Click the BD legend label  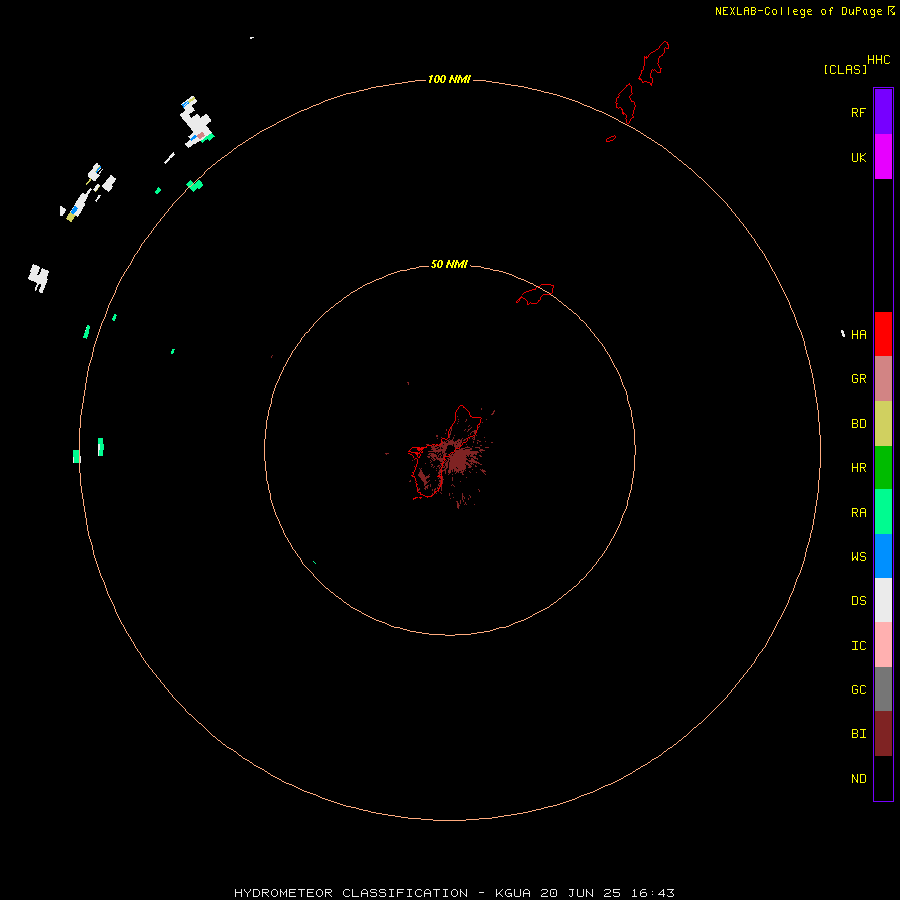tap(858, 424)
